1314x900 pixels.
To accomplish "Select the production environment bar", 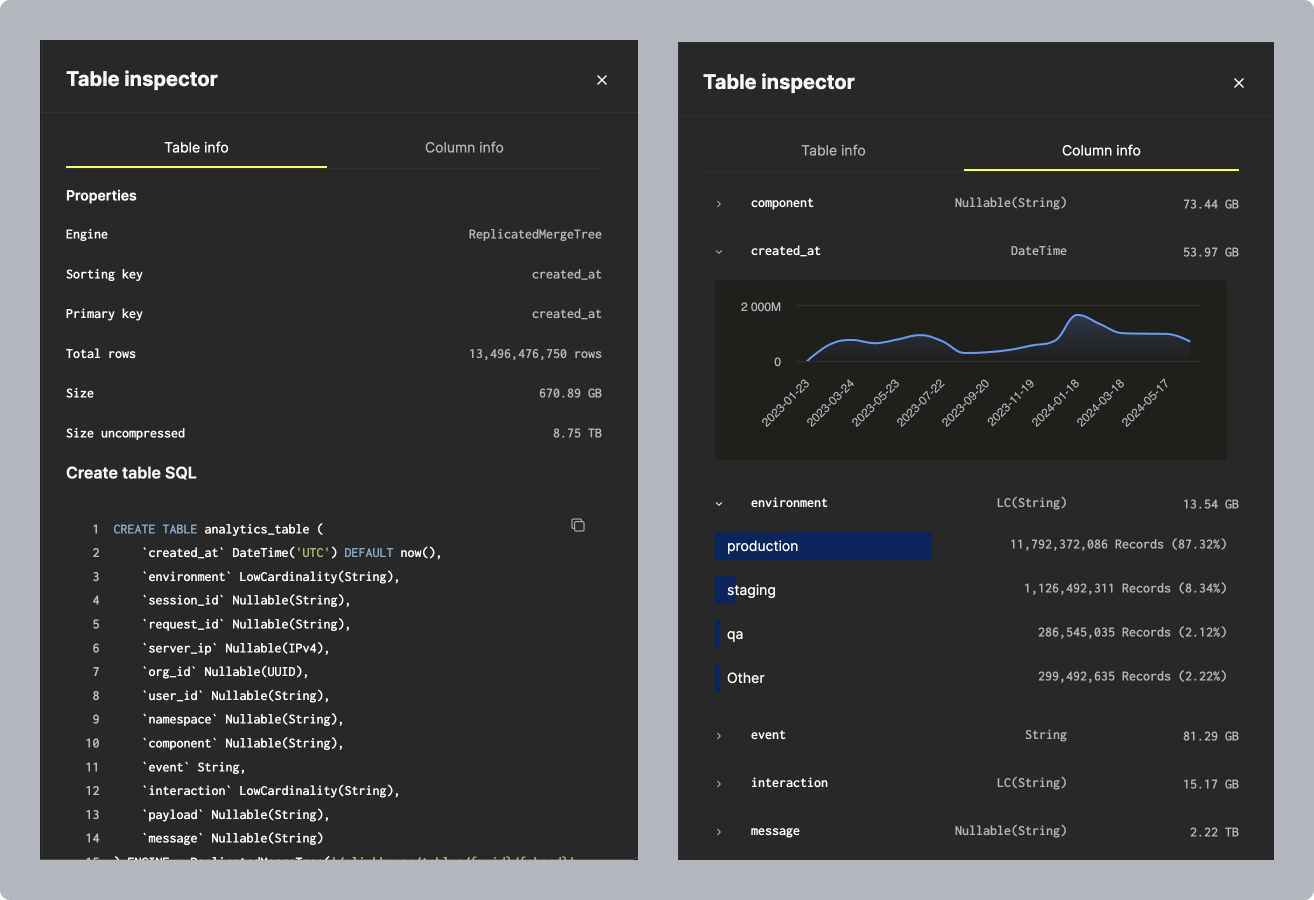I will pyautogui.click(x=823, y=546).
